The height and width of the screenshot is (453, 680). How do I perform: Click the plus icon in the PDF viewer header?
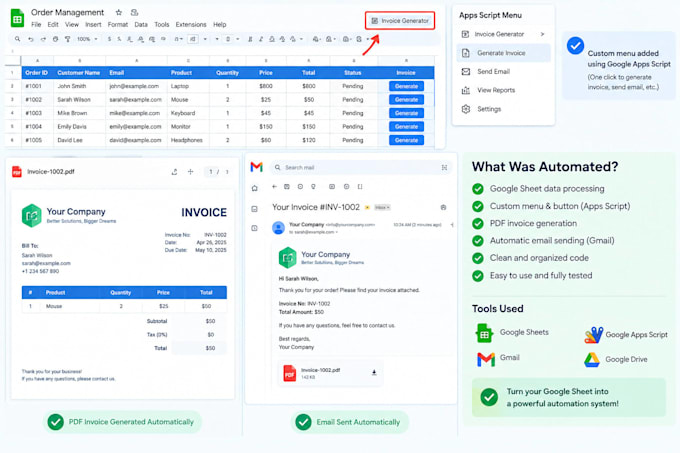pos(190,172)
